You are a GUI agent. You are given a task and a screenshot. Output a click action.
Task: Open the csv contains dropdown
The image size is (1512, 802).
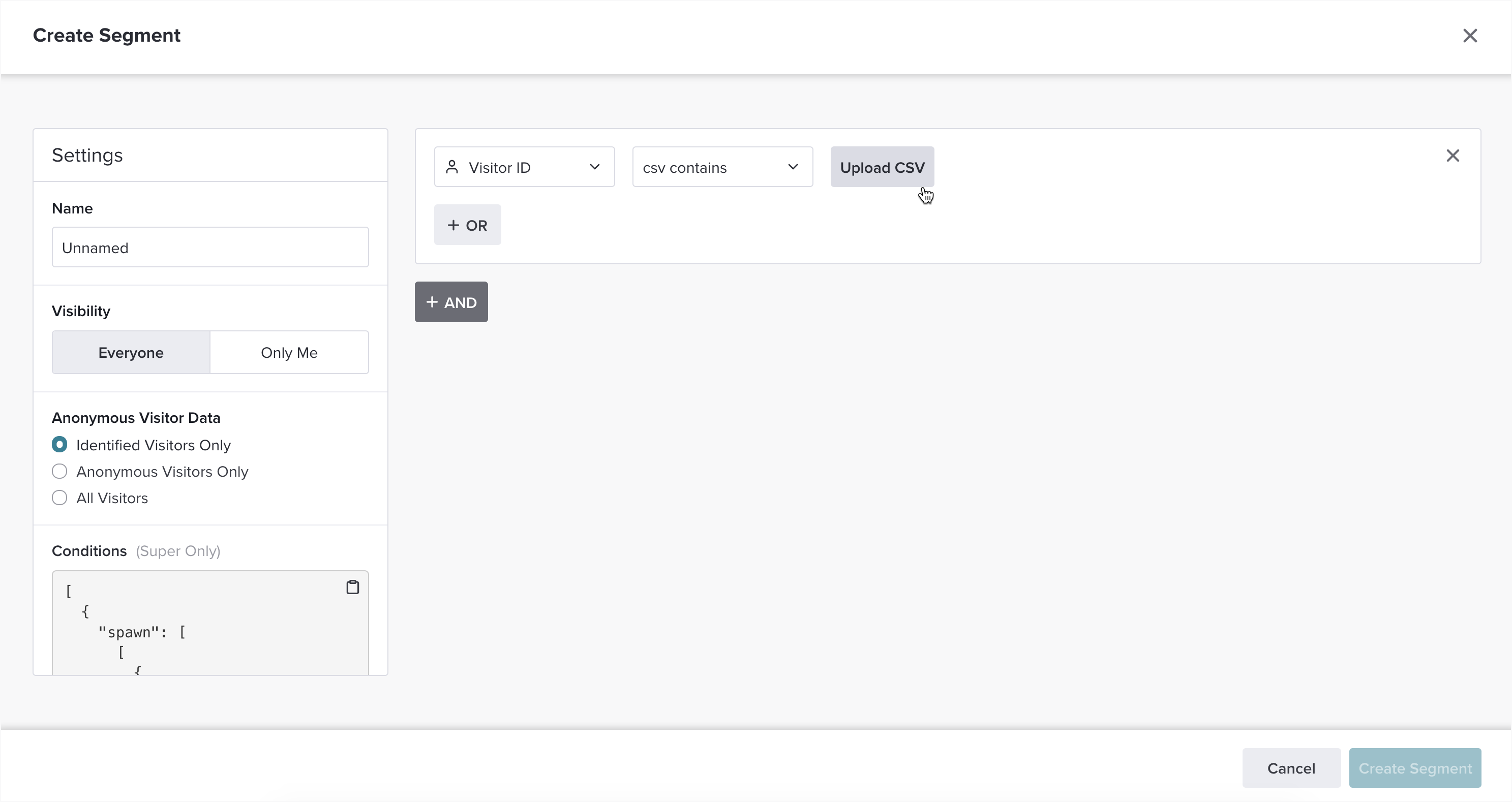coord(719,167)
